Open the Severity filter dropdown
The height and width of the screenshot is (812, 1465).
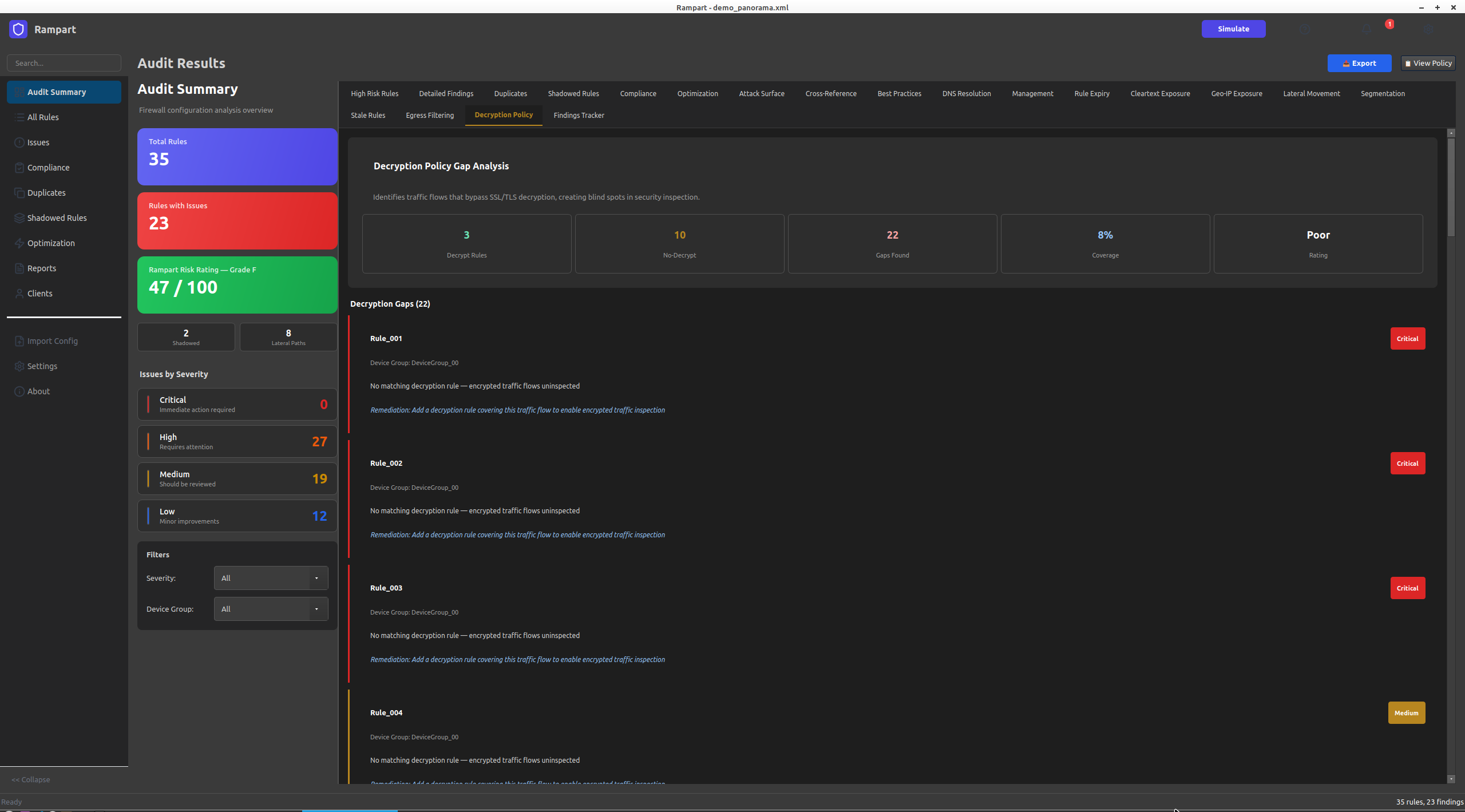(271, 578)
